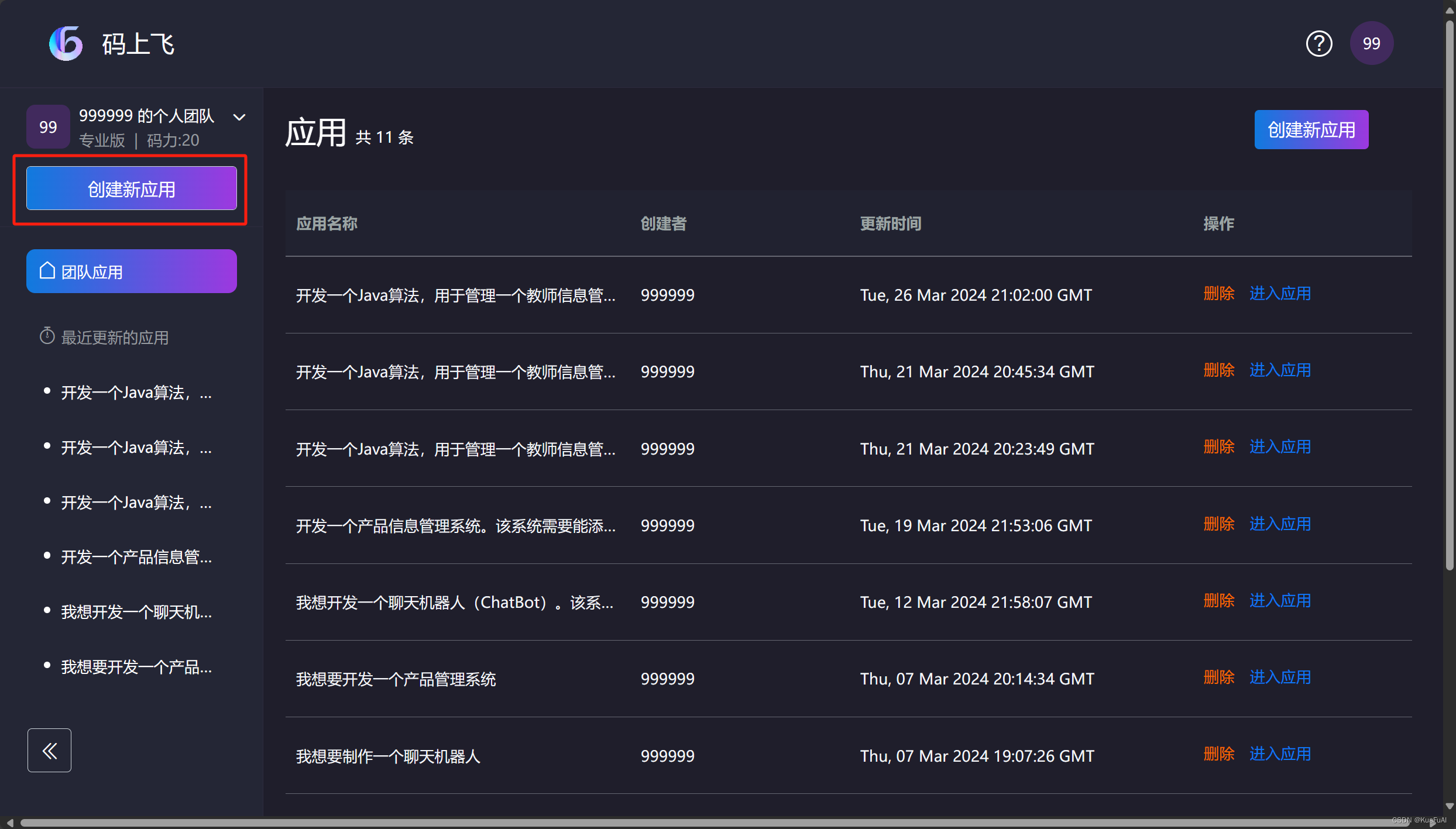This screenshot has height=829, width=1456.
Task: Click the 99 team avatar in the sidebar
Action: (x=48, y=127)
